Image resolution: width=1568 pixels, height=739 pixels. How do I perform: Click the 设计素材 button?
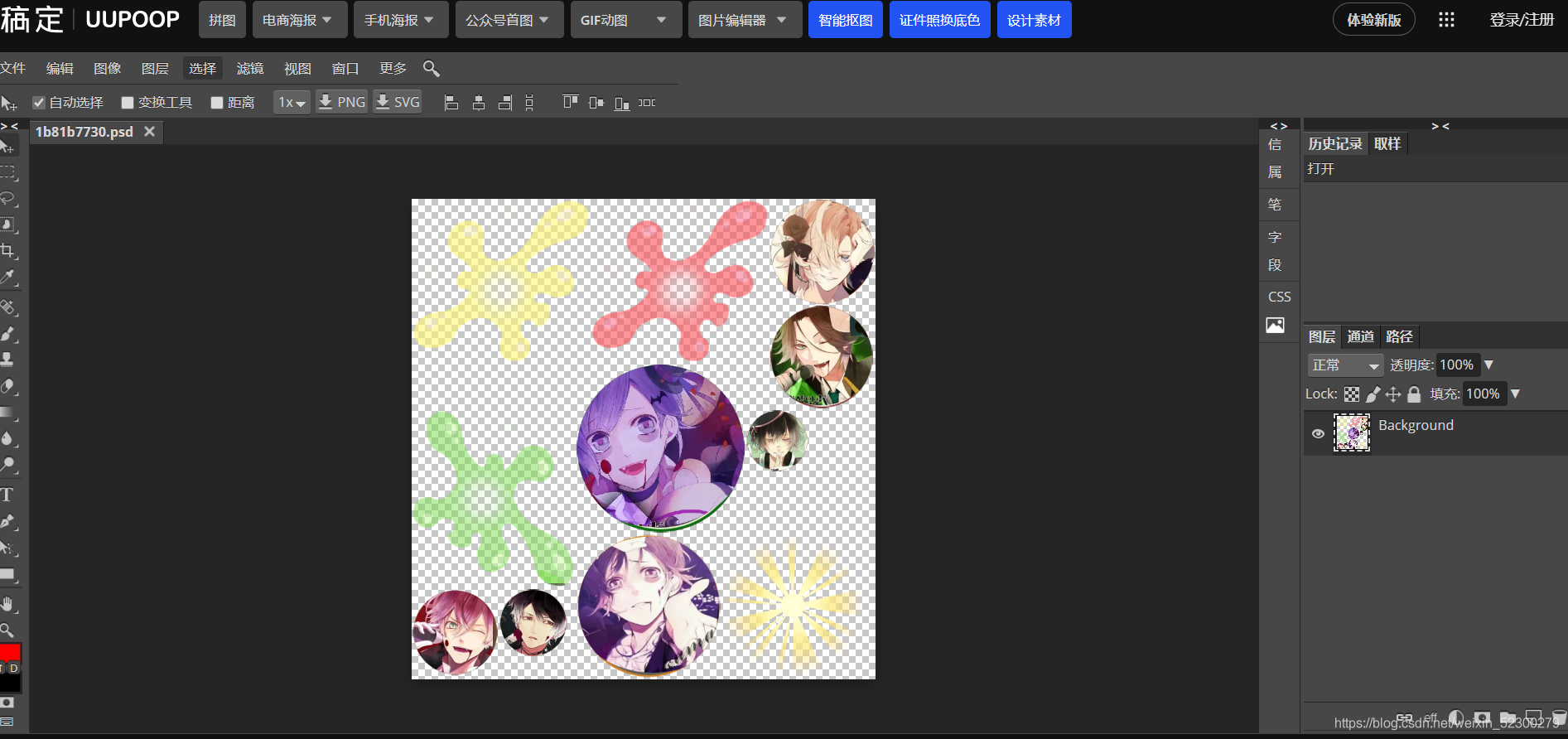[x=1035, y=20]
